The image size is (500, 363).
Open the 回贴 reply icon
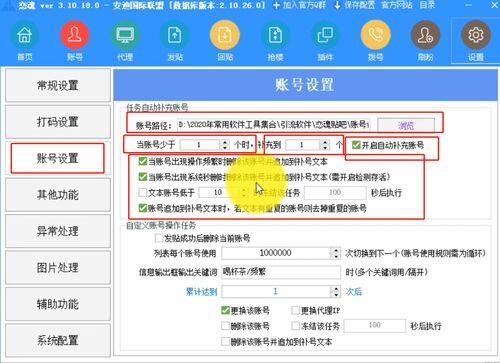coord(225,35)
